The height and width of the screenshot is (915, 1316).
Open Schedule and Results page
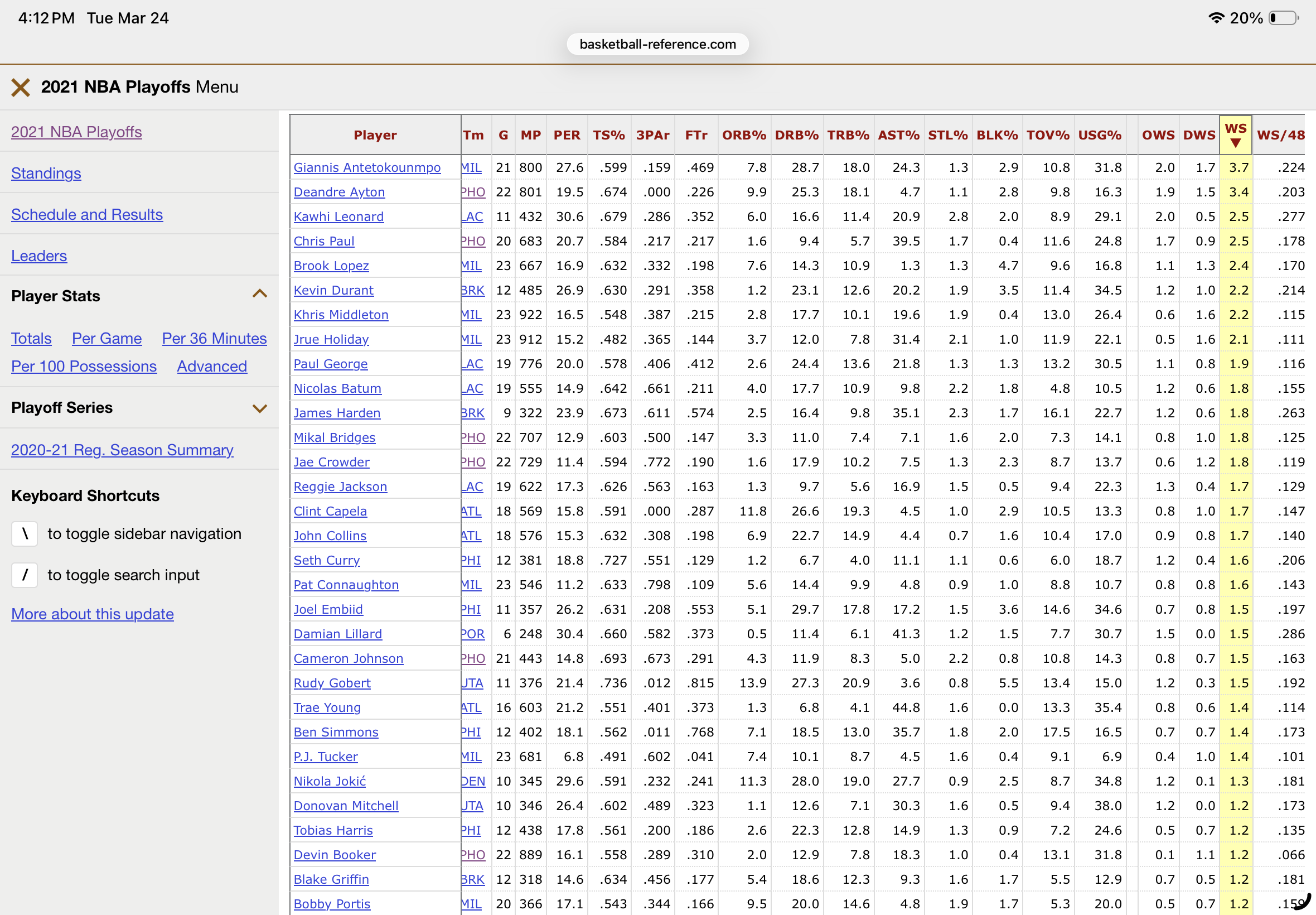tap(87, 214)
